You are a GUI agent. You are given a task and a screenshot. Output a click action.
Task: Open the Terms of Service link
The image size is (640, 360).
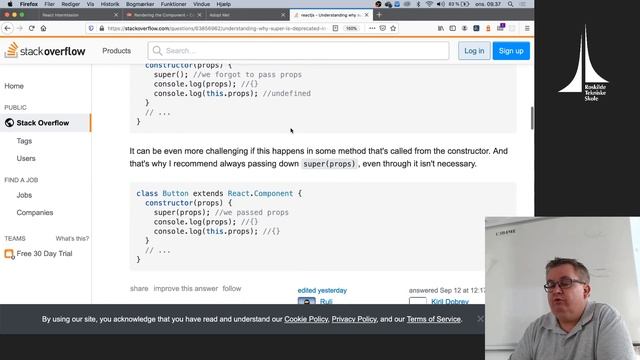click(433, 319)
